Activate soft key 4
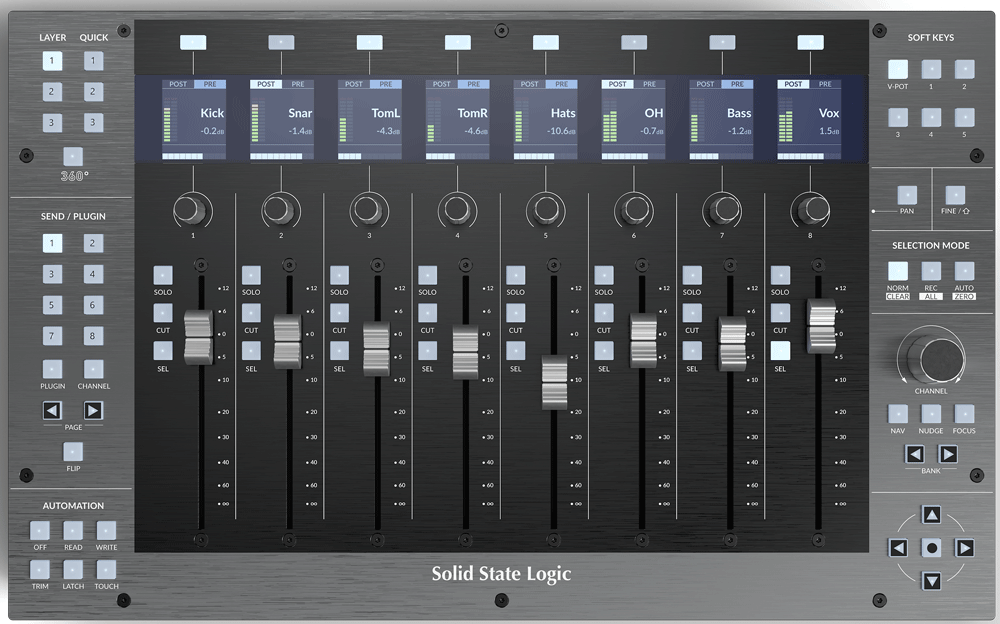 (x=931, y=117)
